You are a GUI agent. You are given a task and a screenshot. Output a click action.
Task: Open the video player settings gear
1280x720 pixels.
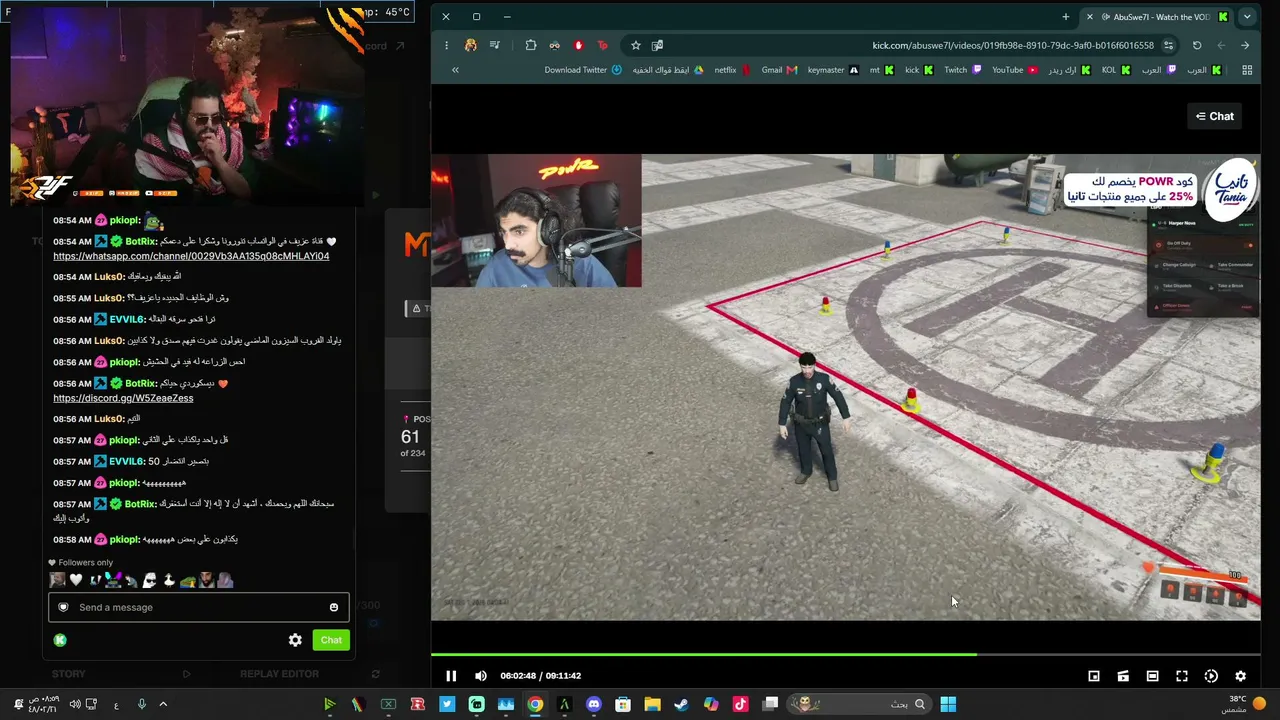tap(1241, 676)
